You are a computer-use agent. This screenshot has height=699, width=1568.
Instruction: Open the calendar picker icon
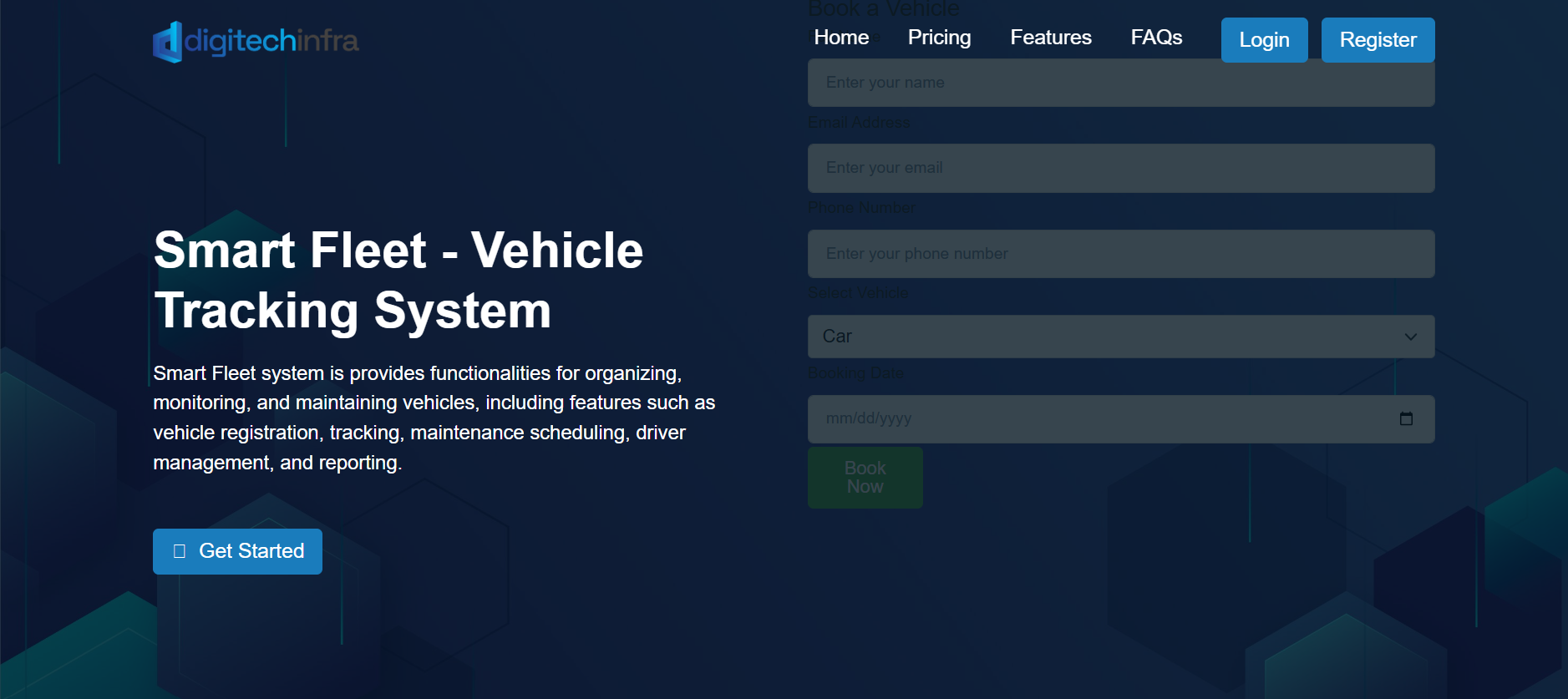point(1406,418)
